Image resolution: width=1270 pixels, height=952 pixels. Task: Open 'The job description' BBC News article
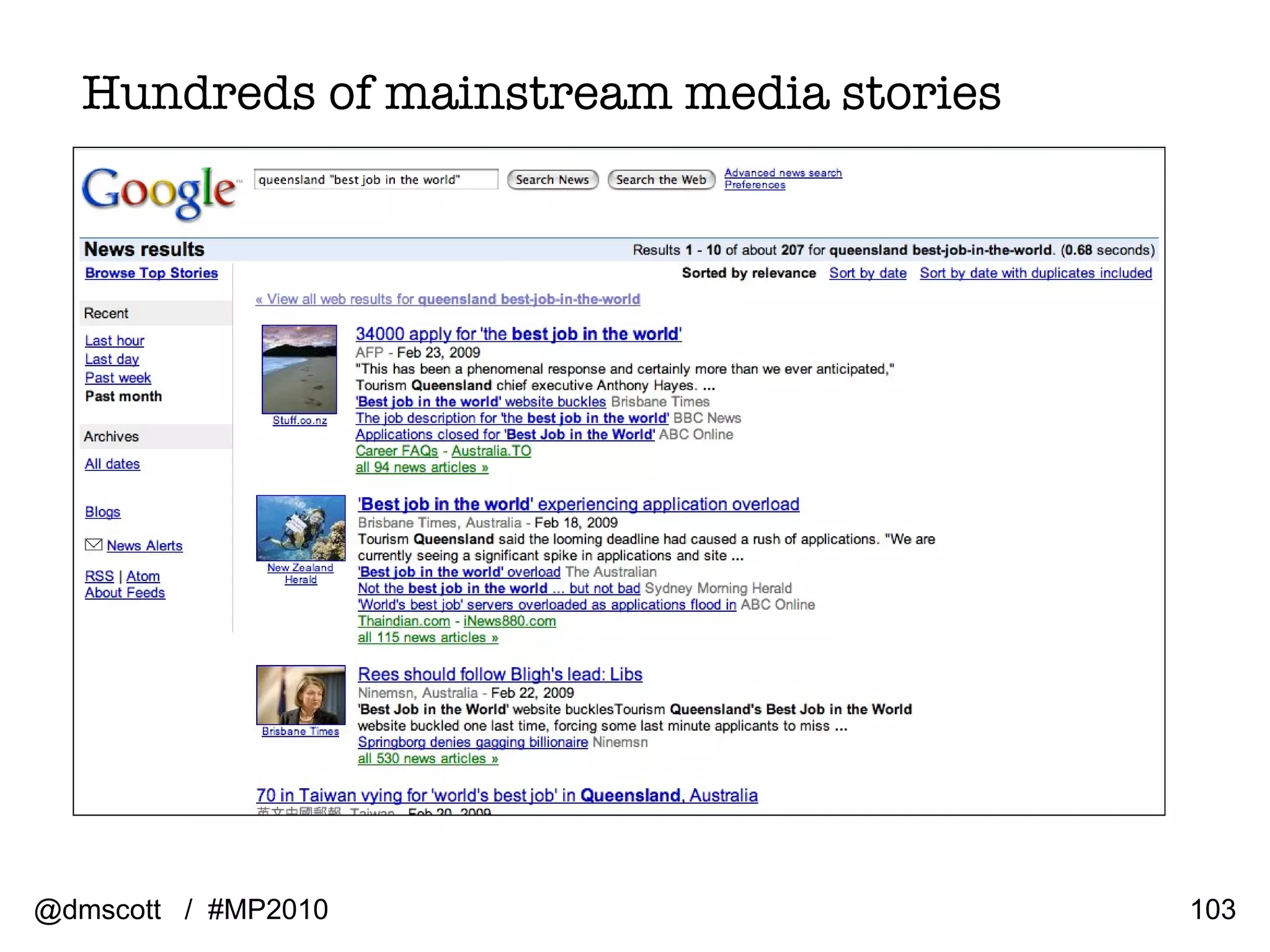pos(512,418)
